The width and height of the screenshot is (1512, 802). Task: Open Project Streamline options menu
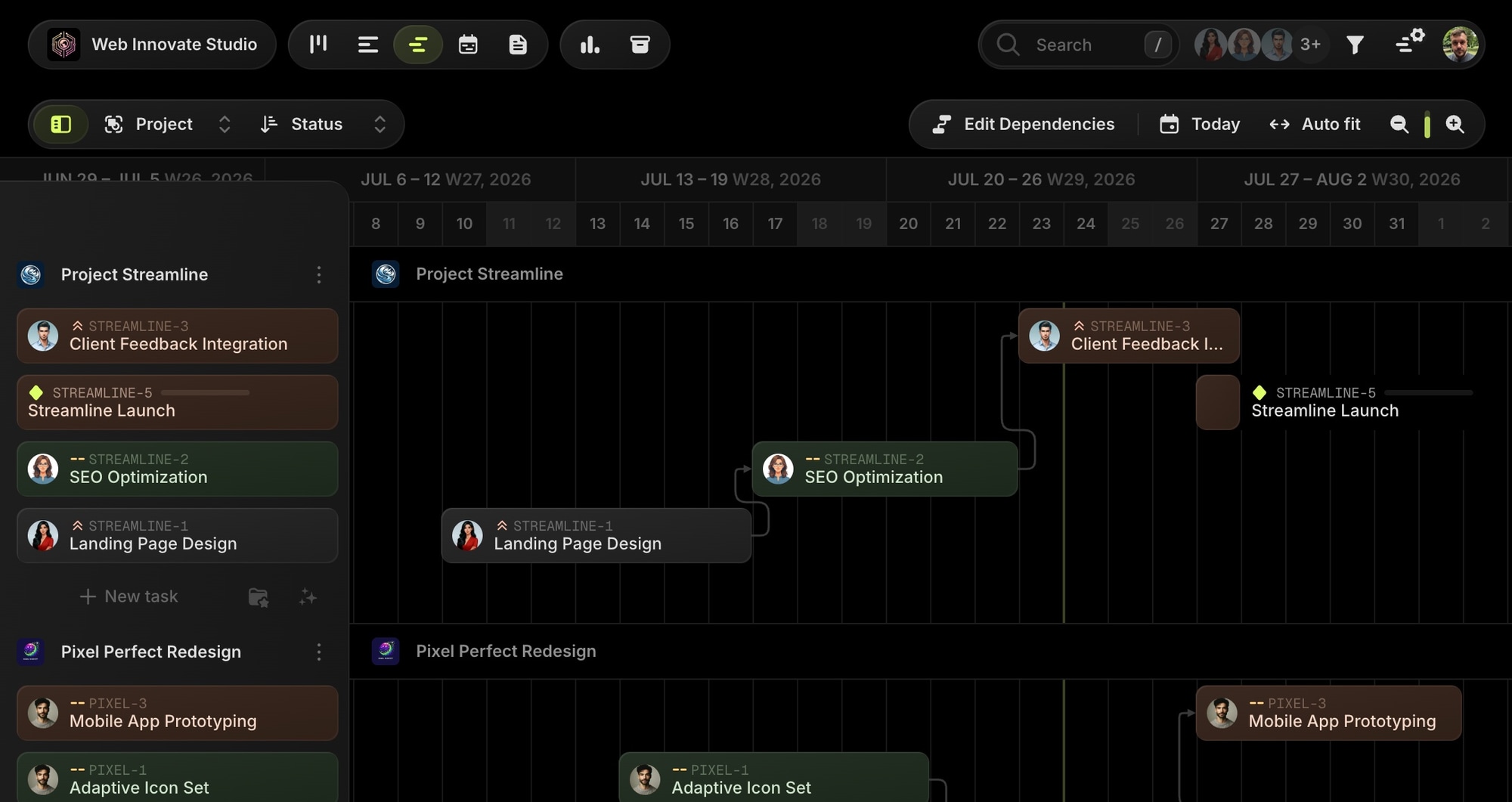click(319, 274)
